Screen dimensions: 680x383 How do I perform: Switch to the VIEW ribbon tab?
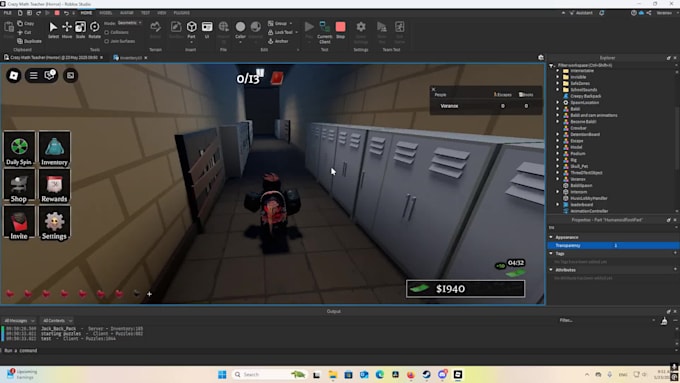click(162, 13)
